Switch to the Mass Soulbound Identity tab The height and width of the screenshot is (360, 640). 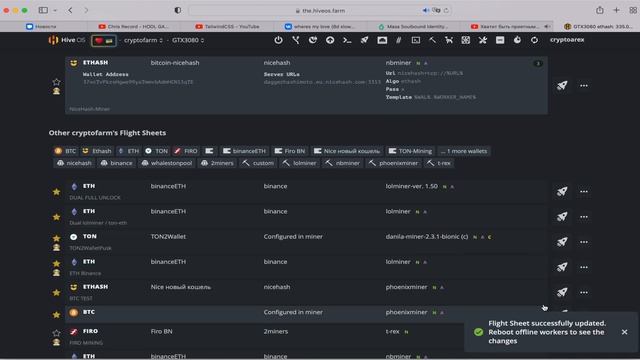click(413, 27)
